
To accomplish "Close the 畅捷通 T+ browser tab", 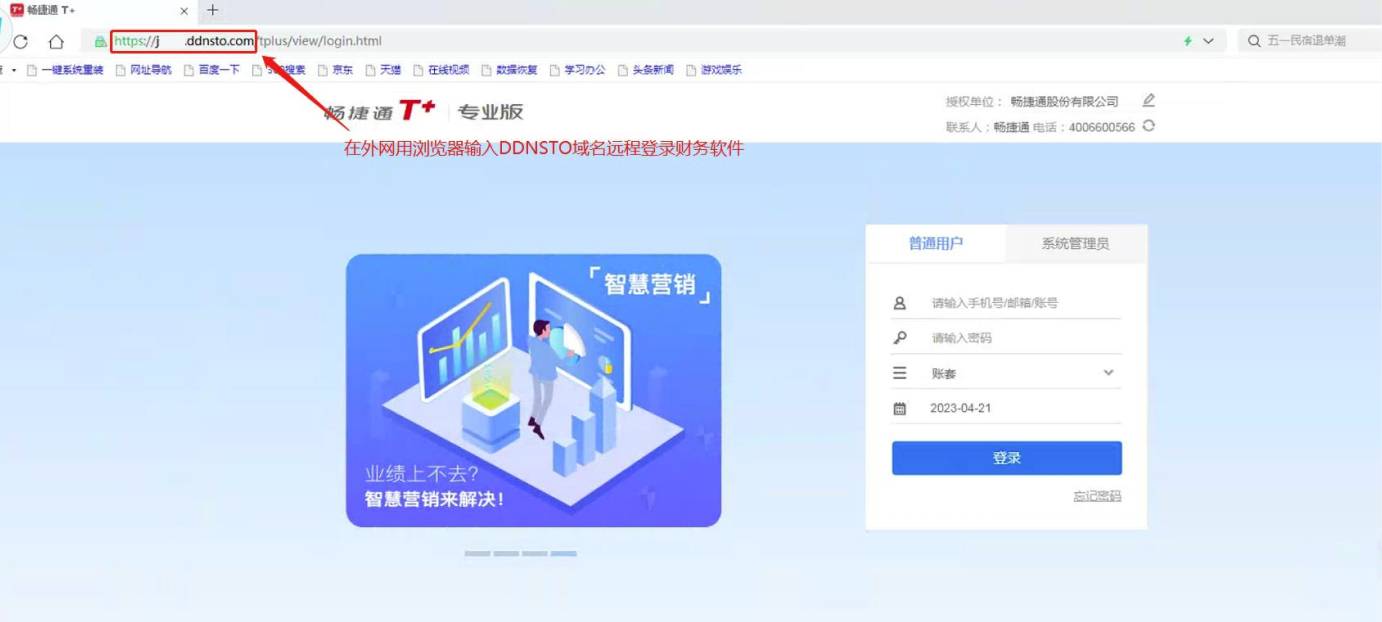I will [184, 11].
